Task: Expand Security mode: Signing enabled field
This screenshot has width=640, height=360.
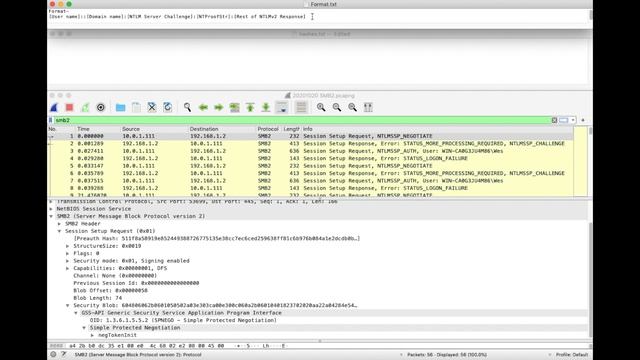Action: (x=68, y=261)
